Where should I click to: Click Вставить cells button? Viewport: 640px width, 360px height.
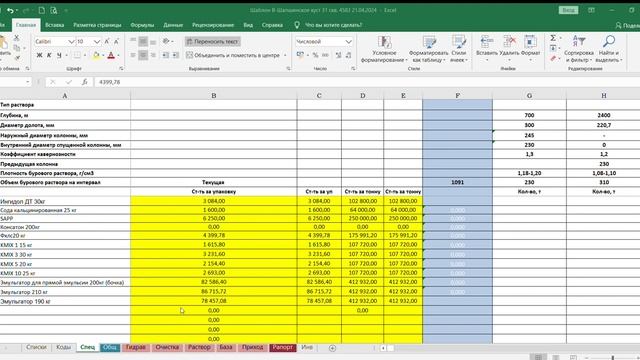click(487, 49)
